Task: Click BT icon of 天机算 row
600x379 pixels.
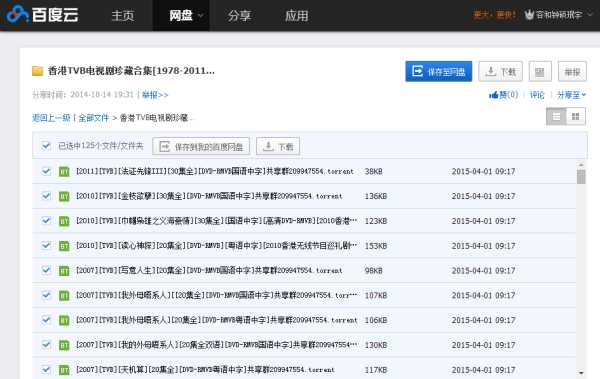Action: tap(64, 370)
